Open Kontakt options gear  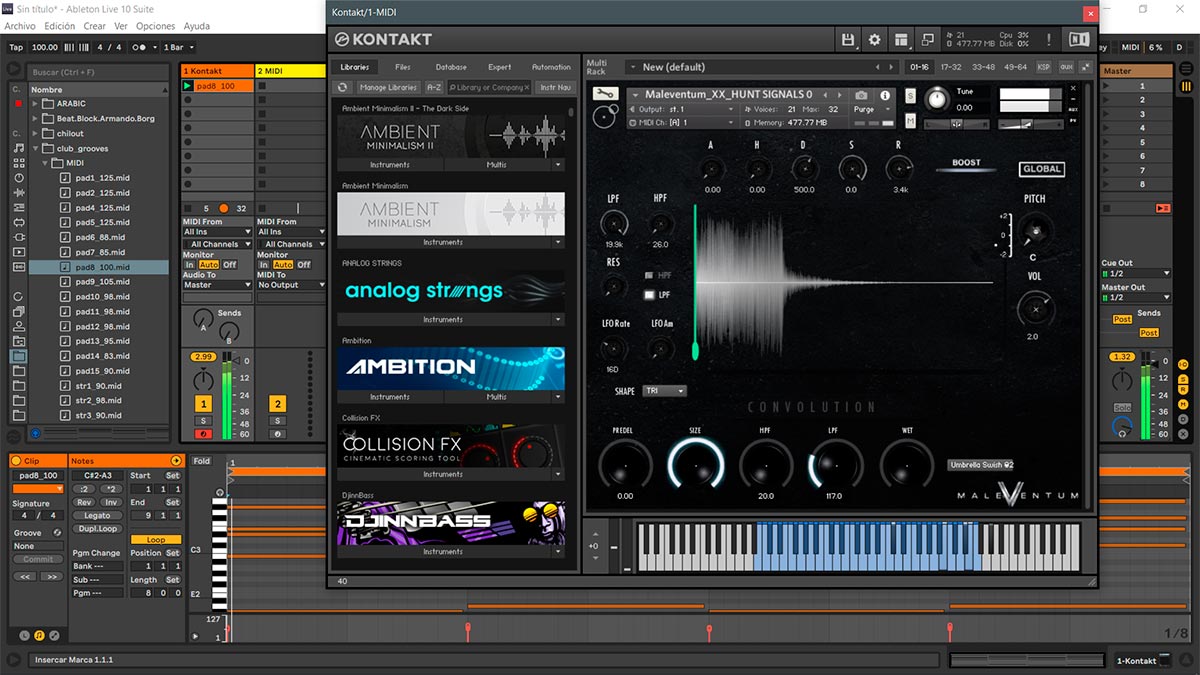[875, 39]
